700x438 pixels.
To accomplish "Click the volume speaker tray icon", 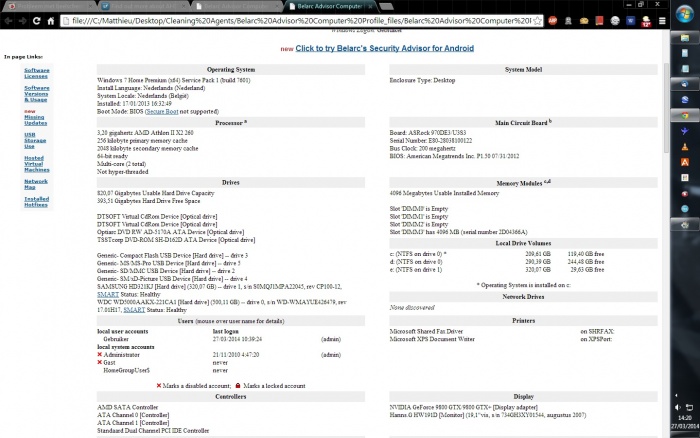I will point(678,407).
